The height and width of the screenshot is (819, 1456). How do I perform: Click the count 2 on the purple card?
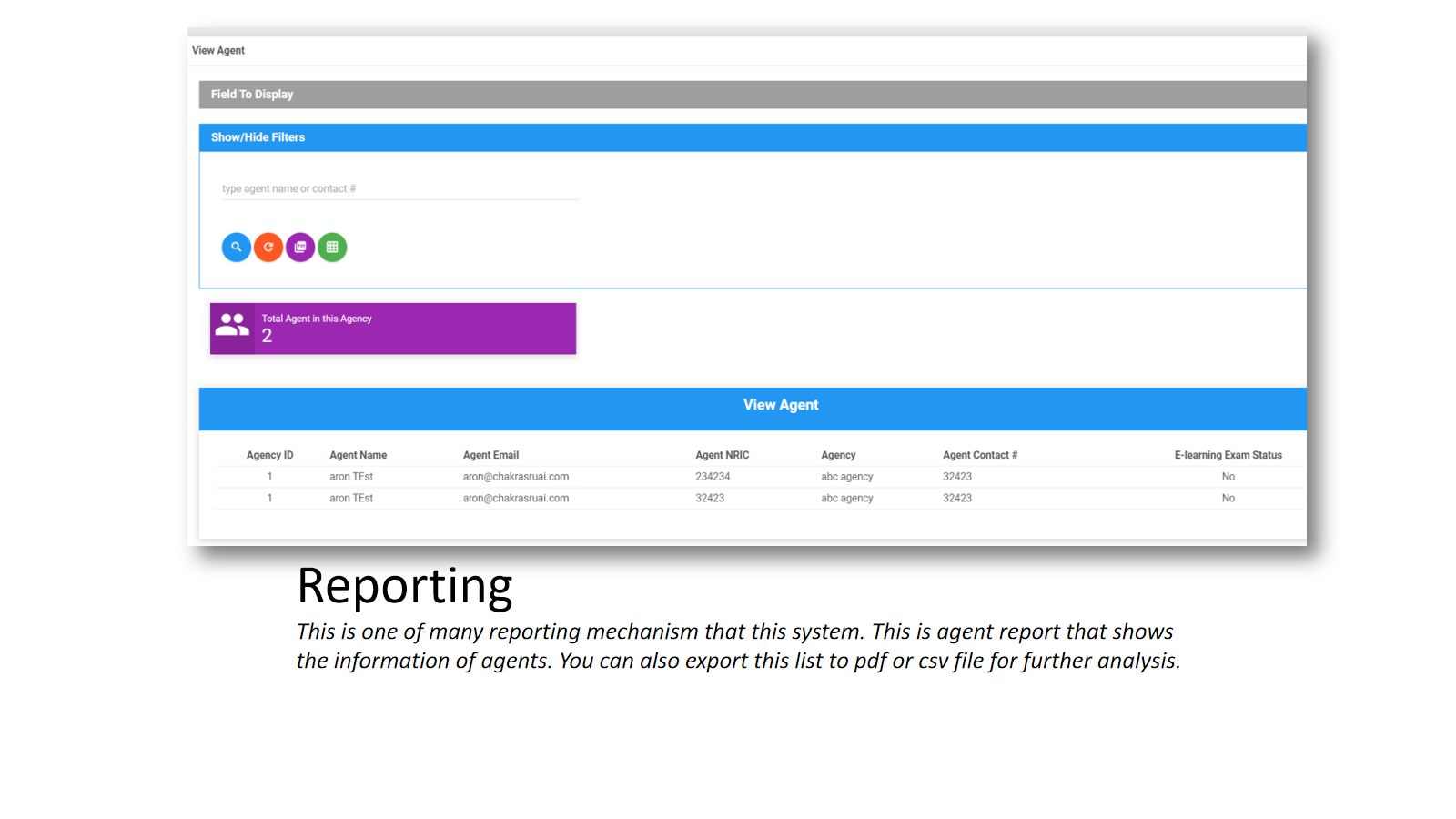coord(267,336)
